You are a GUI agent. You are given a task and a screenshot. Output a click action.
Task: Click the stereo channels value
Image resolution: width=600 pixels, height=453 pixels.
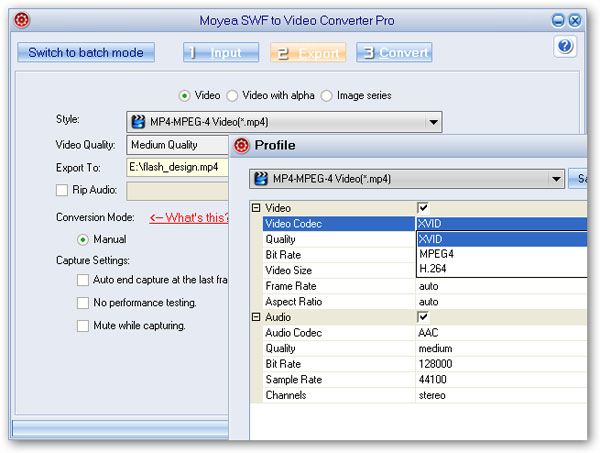pyautogui.click(x=432, y=395)
